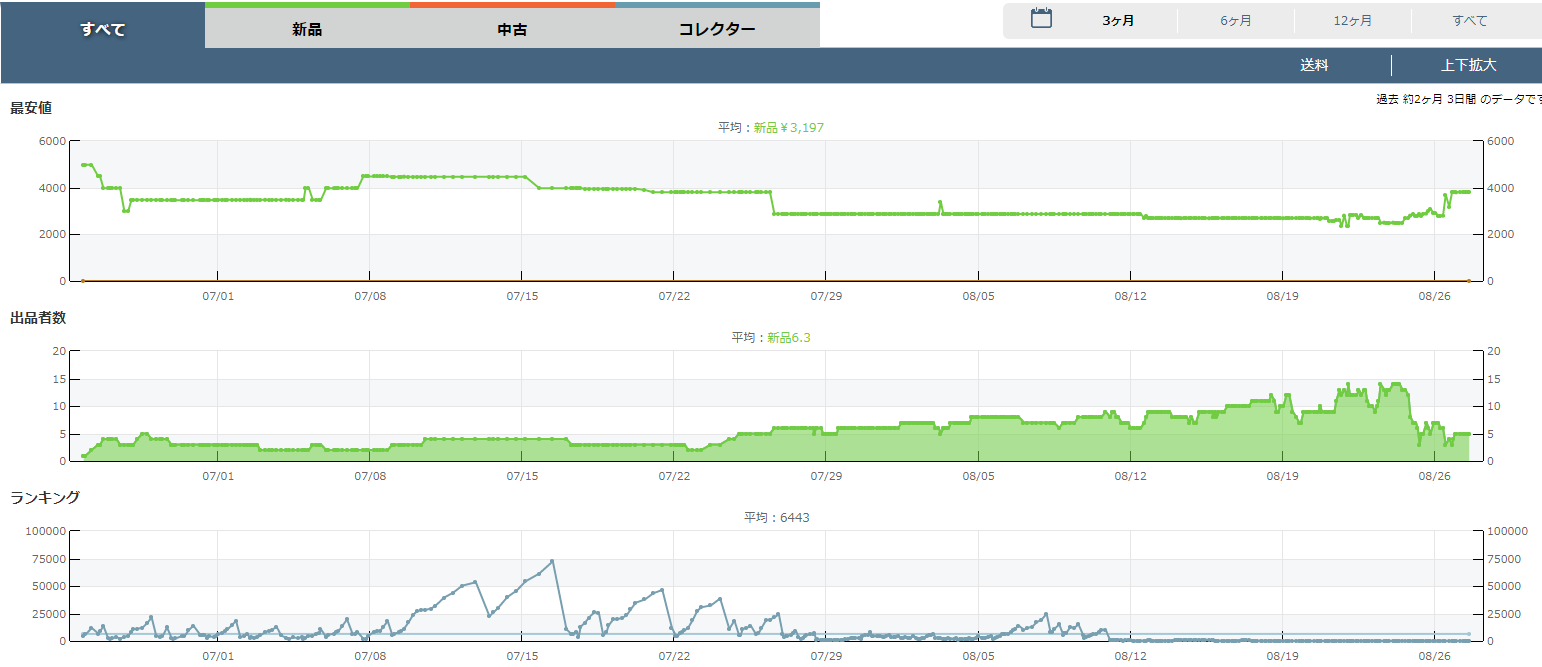Screen dimensions: 1542x667
Task: Switch to the 新品 tab
Action: (x=307, y=29)
